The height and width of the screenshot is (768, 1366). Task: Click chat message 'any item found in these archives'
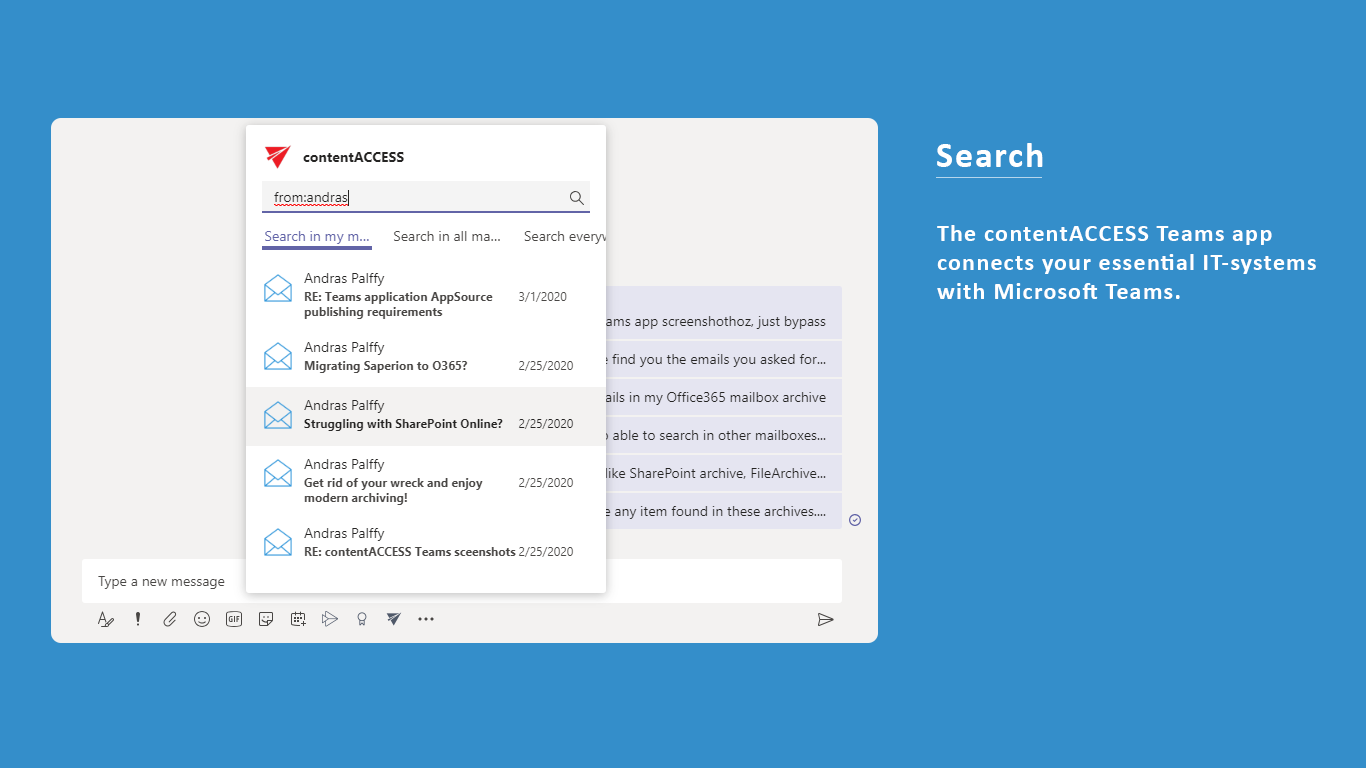click(724, 511)
